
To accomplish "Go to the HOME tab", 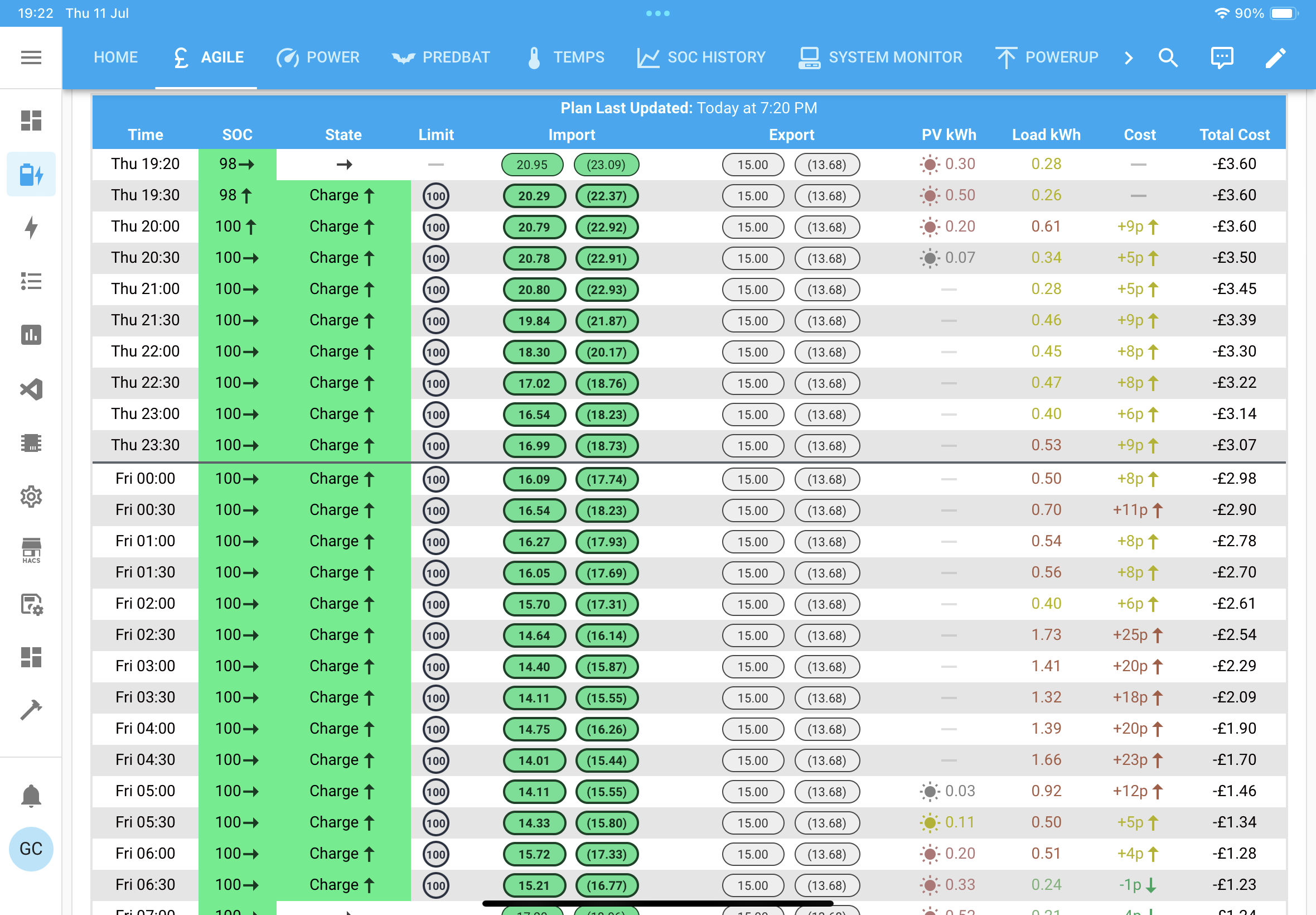I will tap(116, 57).
